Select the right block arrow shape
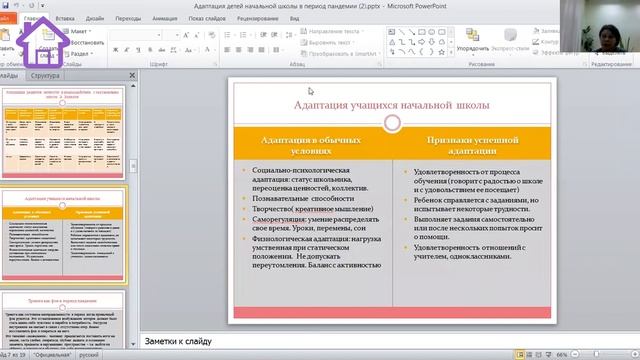The width and height of the screenshot is (640, 360). (422, 42)
